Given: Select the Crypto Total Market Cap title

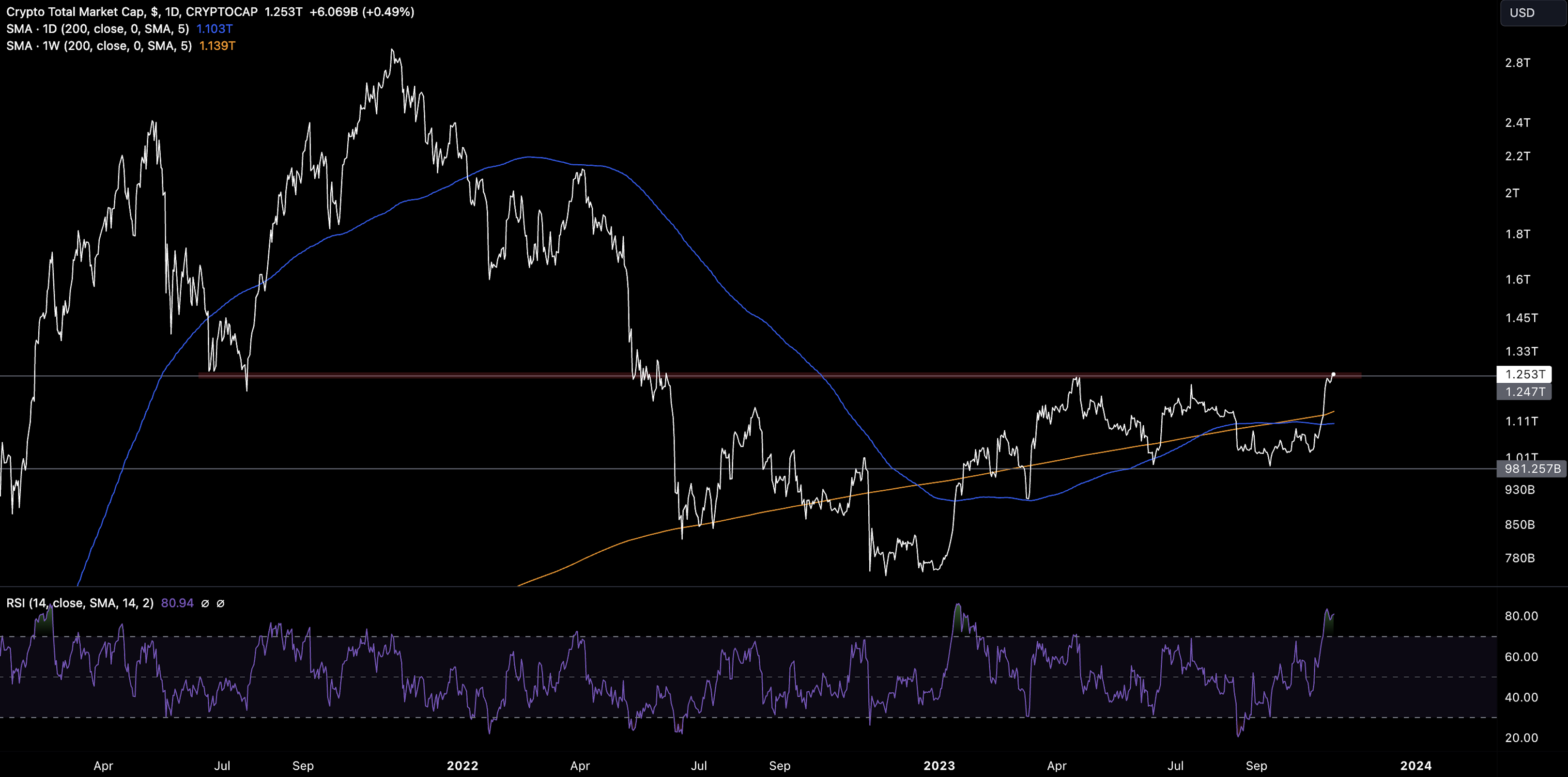Looking at the screenshot, I should 76,12.
